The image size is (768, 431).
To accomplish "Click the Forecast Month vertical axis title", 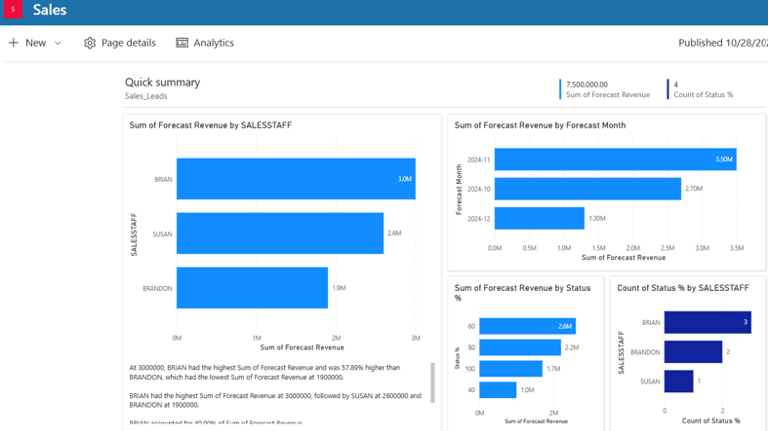I will 459,190.
